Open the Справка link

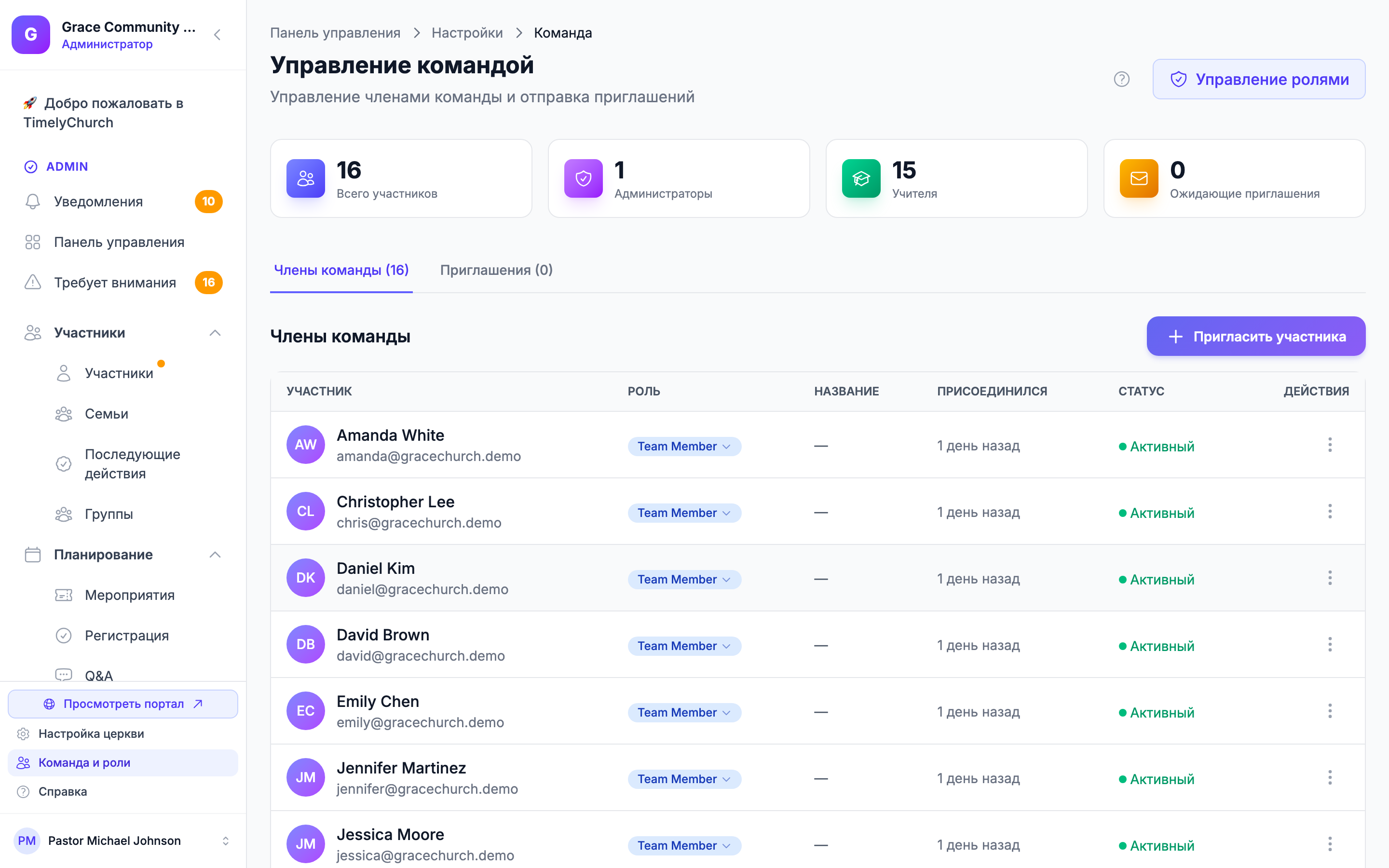coord(123,792)
